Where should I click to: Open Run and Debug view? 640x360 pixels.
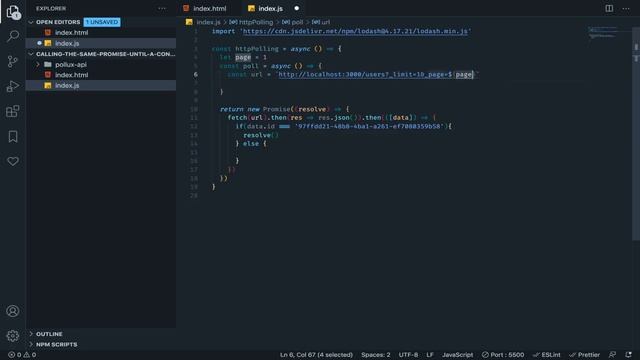[x=13, y=86]
